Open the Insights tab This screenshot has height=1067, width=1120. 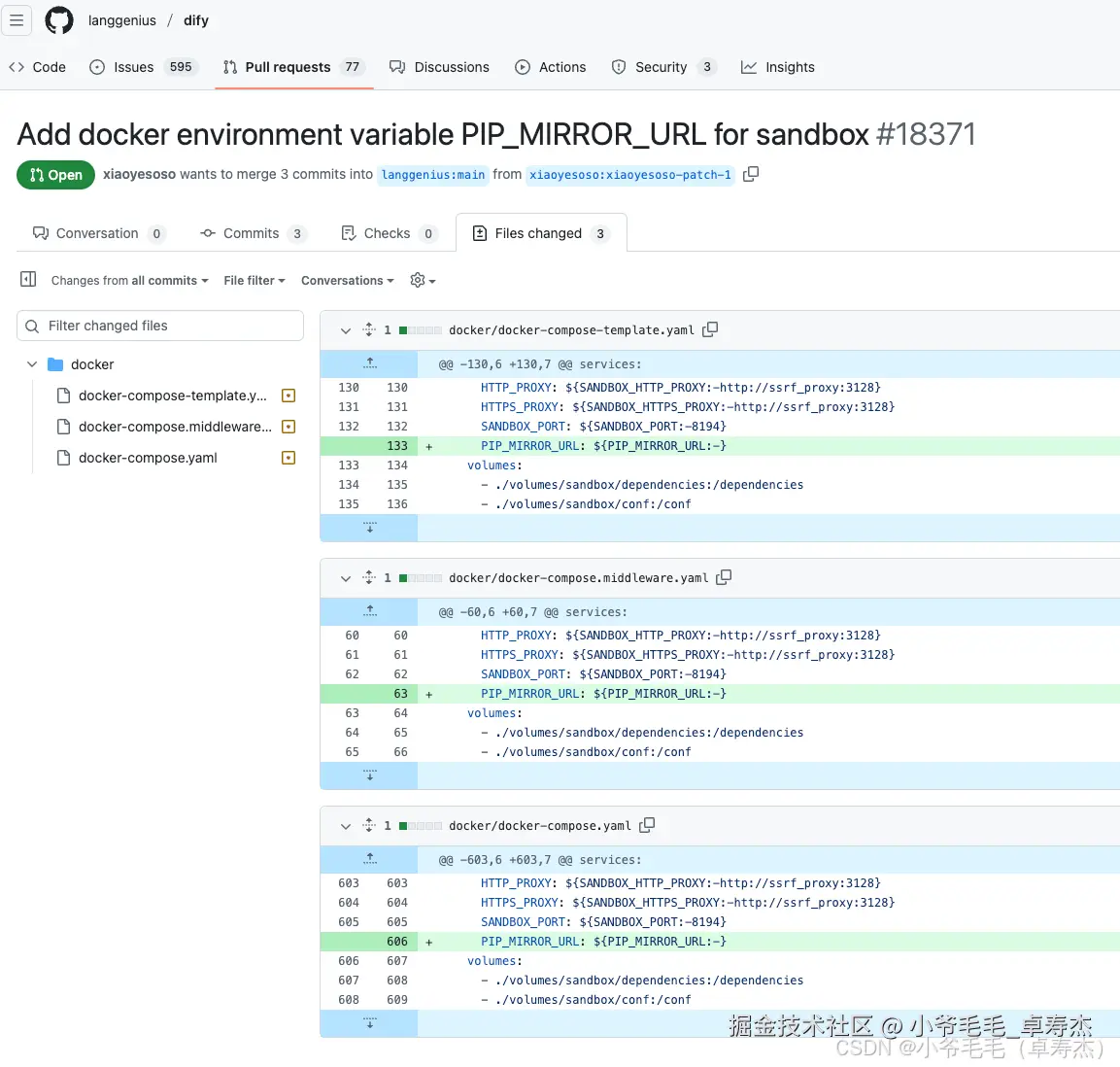[x=778, y=67]
